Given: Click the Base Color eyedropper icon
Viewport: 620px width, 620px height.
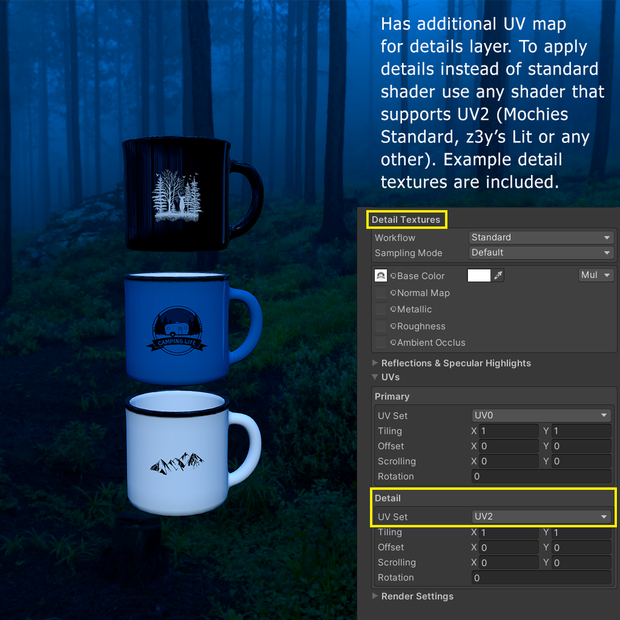Looking at the screenshot, I should tap(498, 275).
